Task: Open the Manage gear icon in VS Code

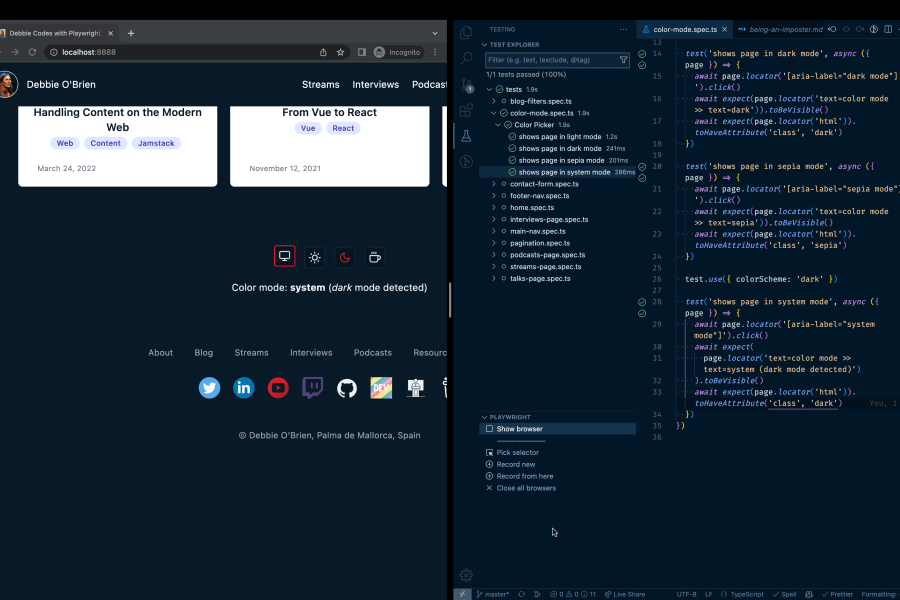Action: [466, 575]
